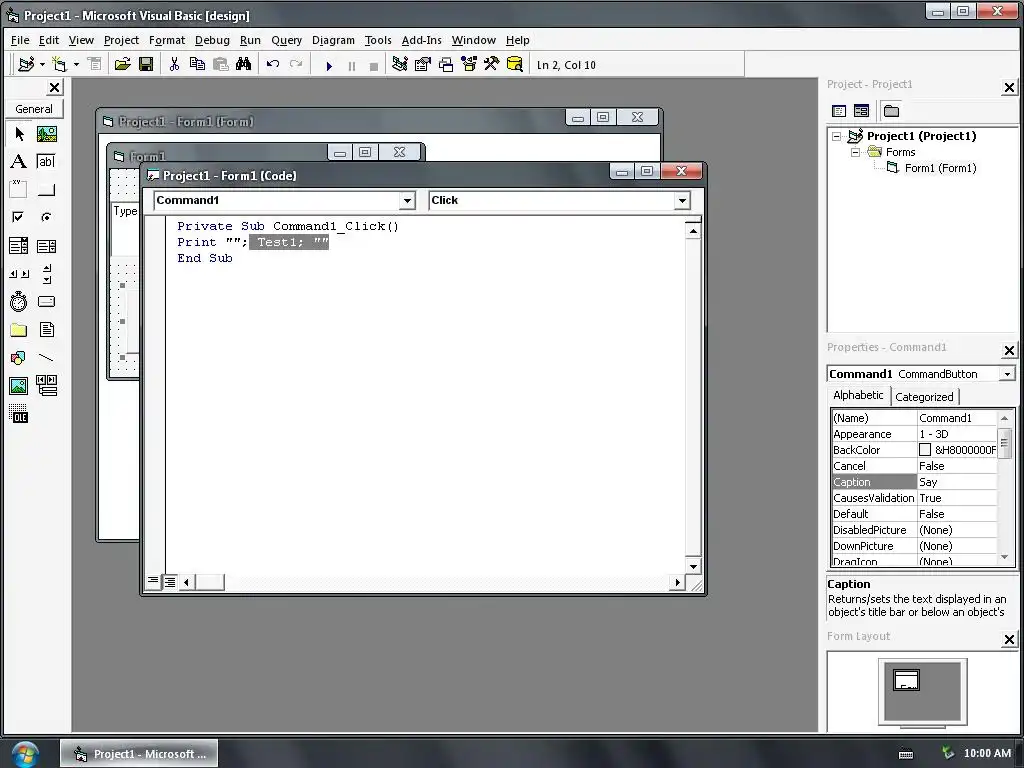This screenshot has width=1024, height=768.
Task: Toggle Folders icon in Project panel
Action: [891, 111]
